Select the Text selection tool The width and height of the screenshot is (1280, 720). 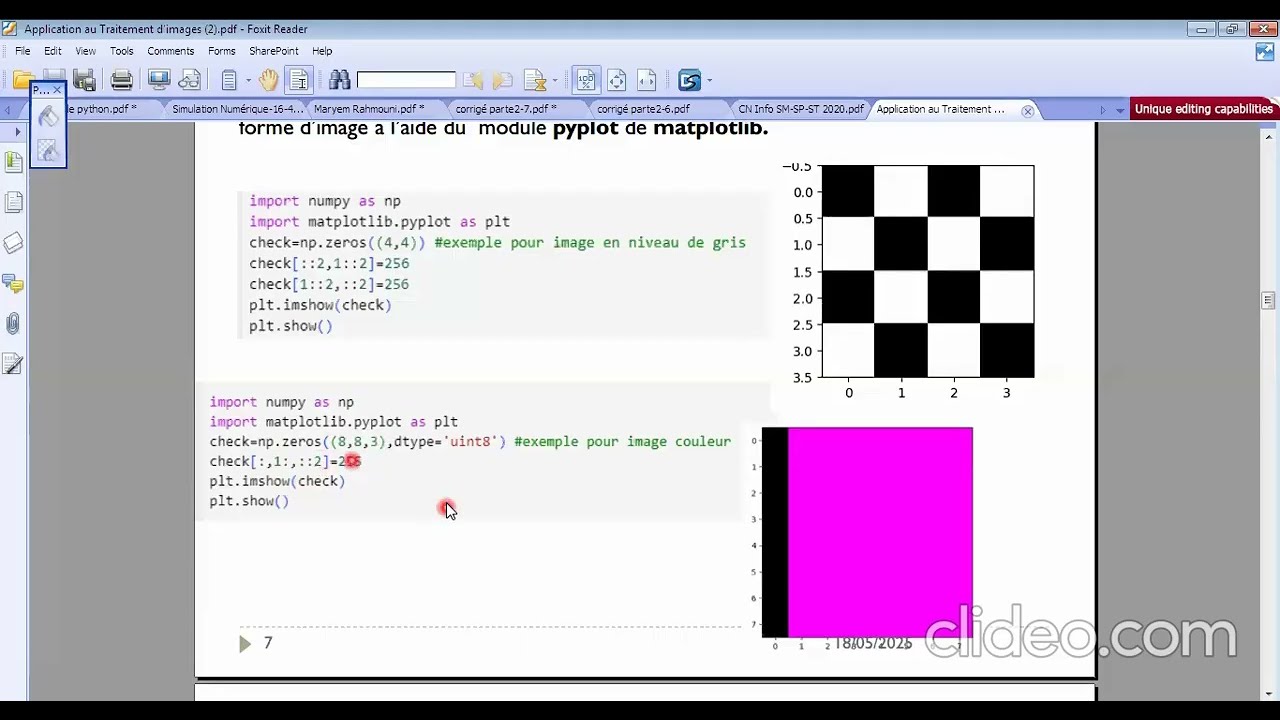point(298,80)
